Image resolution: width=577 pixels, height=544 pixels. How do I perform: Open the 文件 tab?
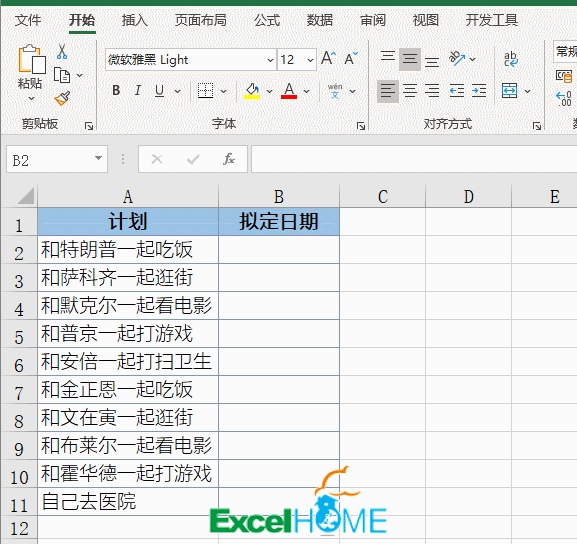(x=28, y=20)
